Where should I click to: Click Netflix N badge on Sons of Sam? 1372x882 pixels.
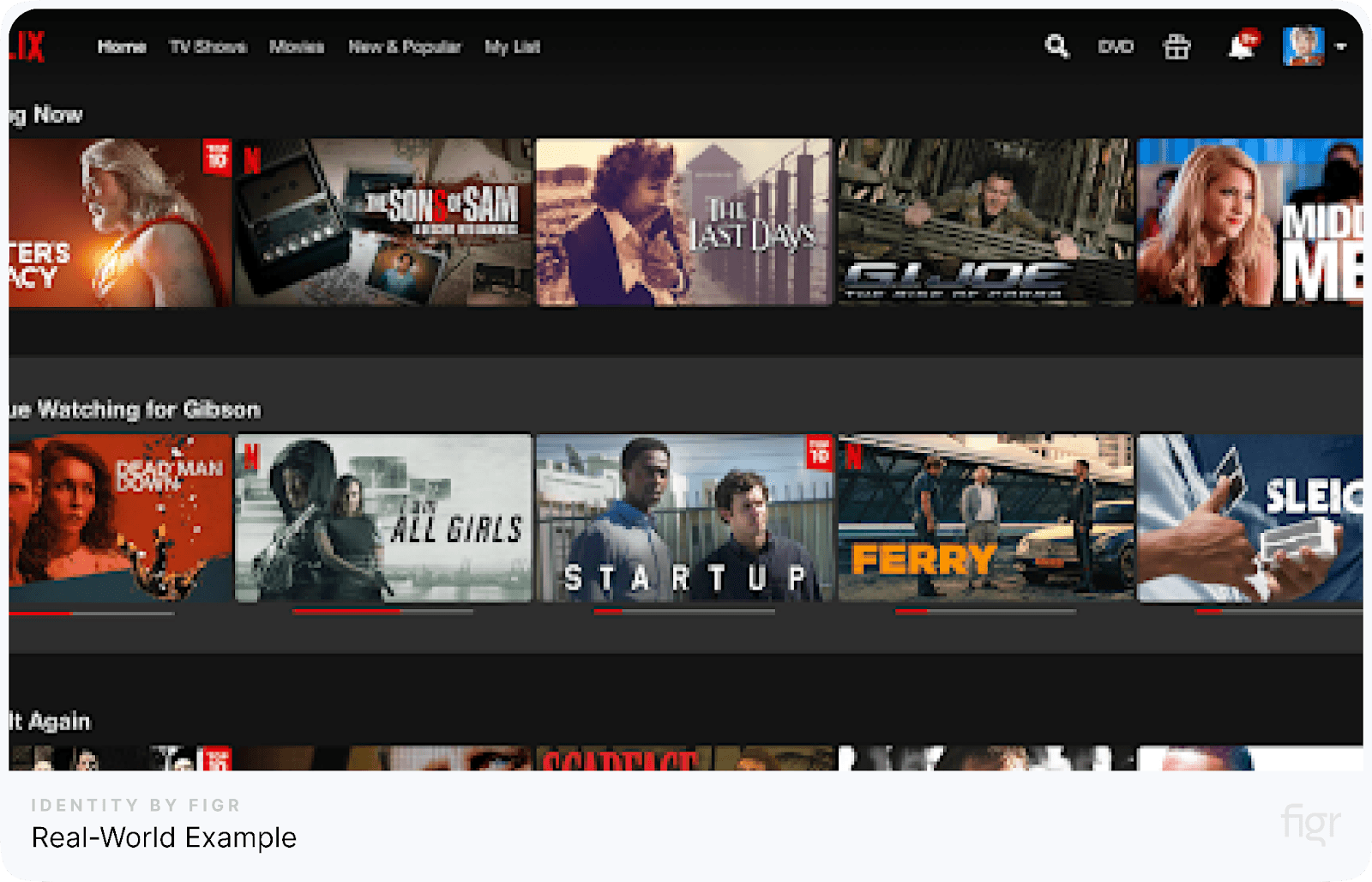(x=252, y=160)
